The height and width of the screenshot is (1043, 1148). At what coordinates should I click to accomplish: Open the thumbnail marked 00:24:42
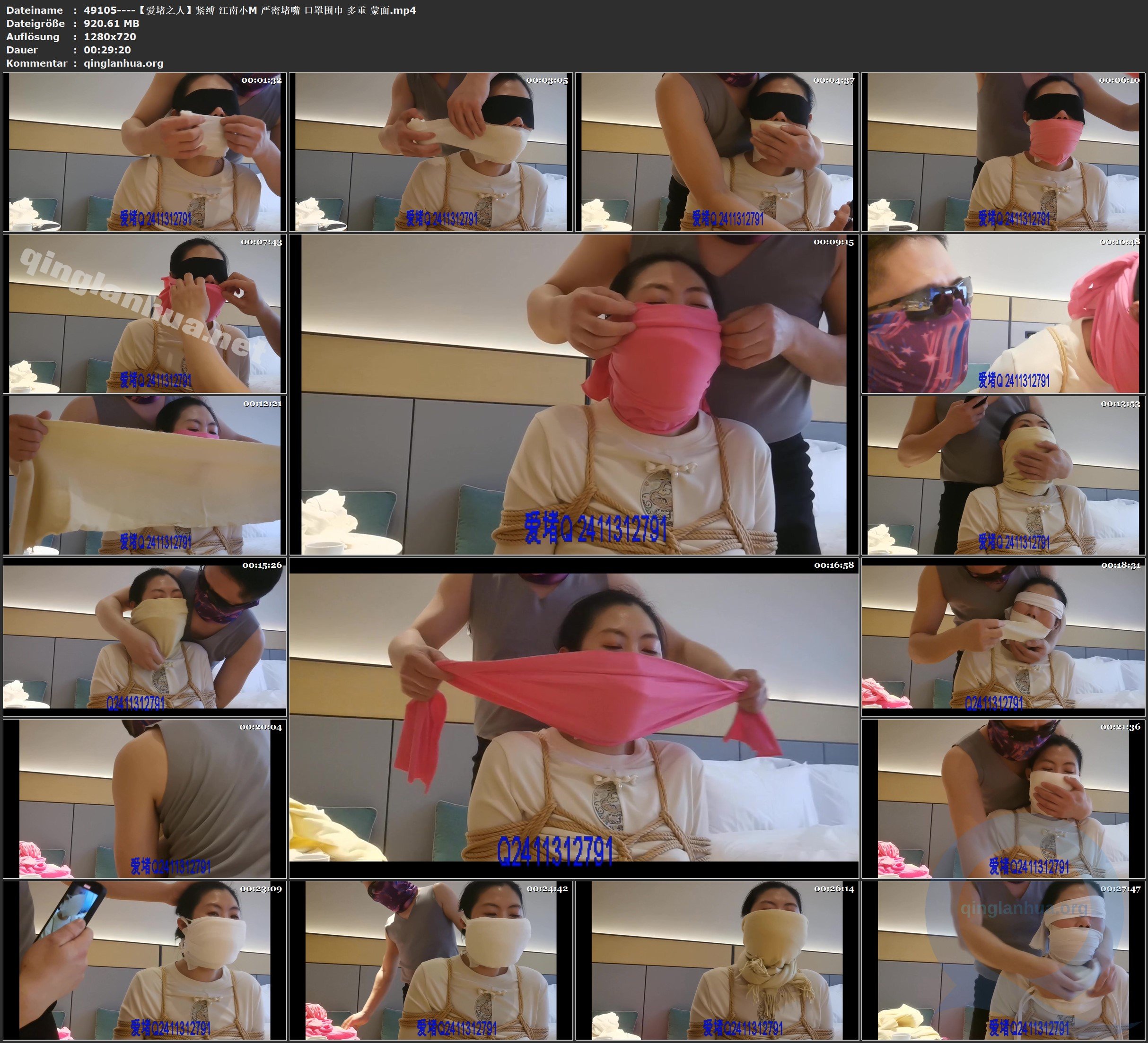coord(431,960)
